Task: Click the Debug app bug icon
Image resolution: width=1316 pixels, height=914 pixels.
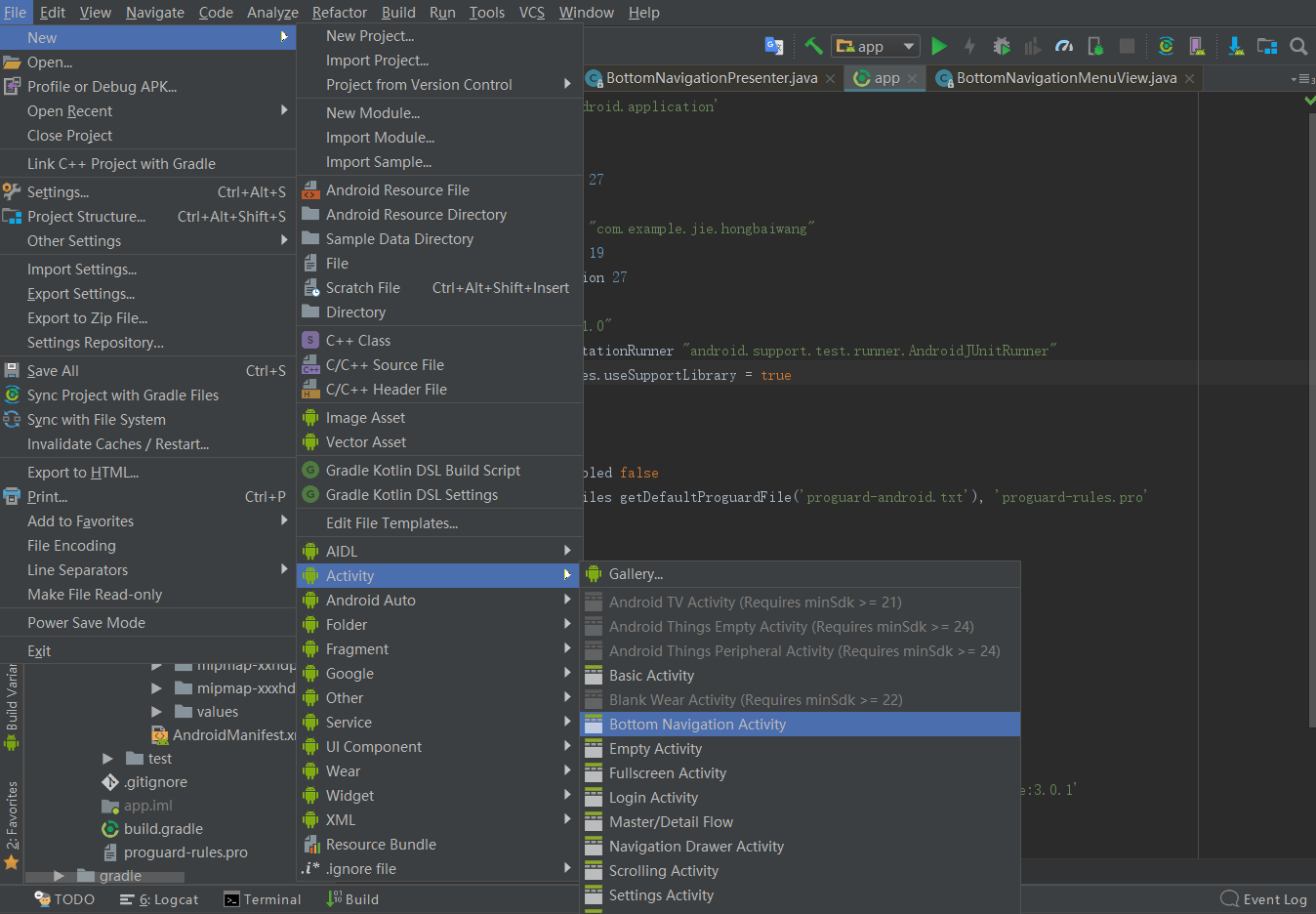Action: click(1002, 46)
